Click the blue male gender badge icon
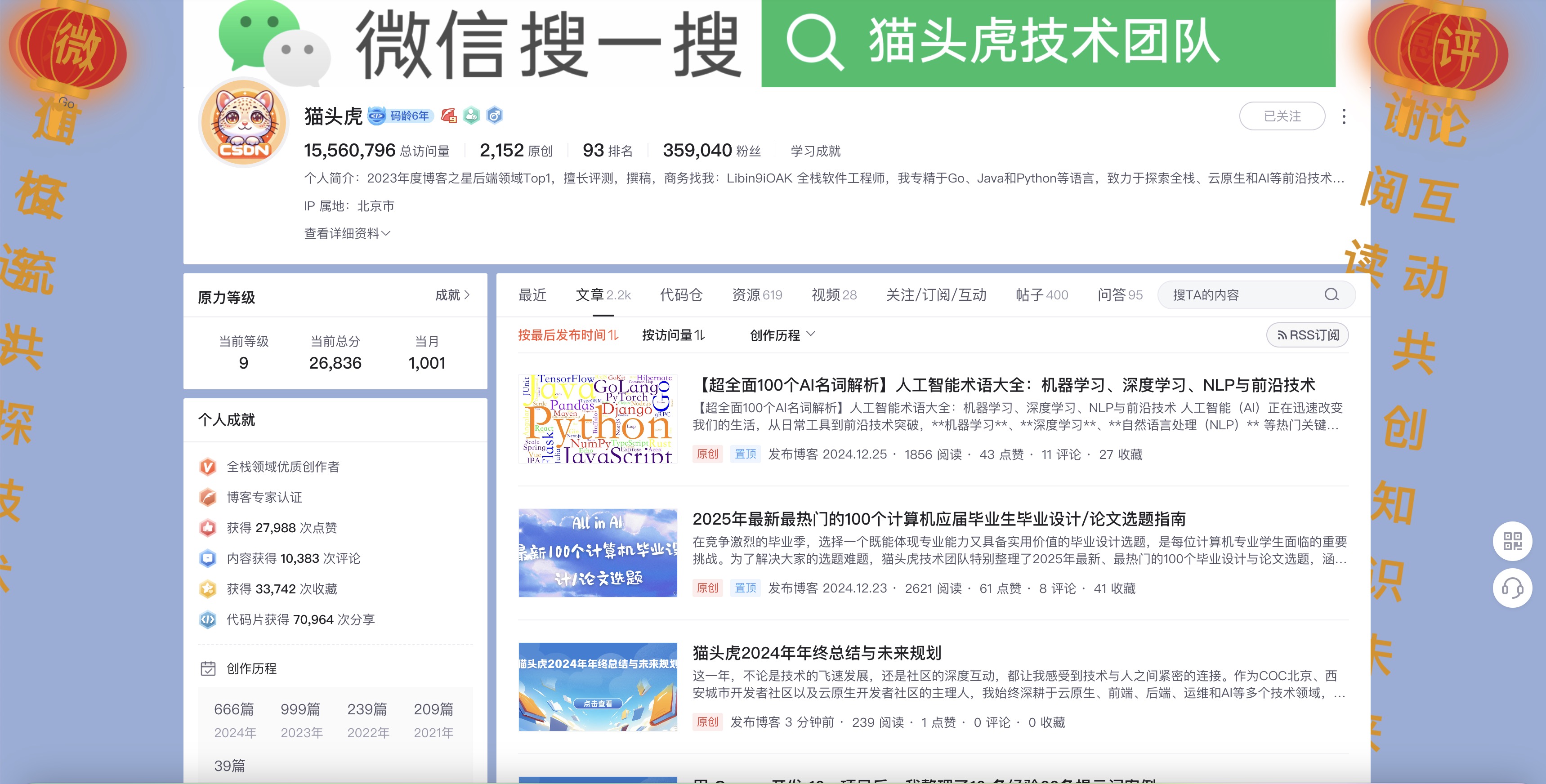The image size is (1546, 784). (x=495, y=115)
